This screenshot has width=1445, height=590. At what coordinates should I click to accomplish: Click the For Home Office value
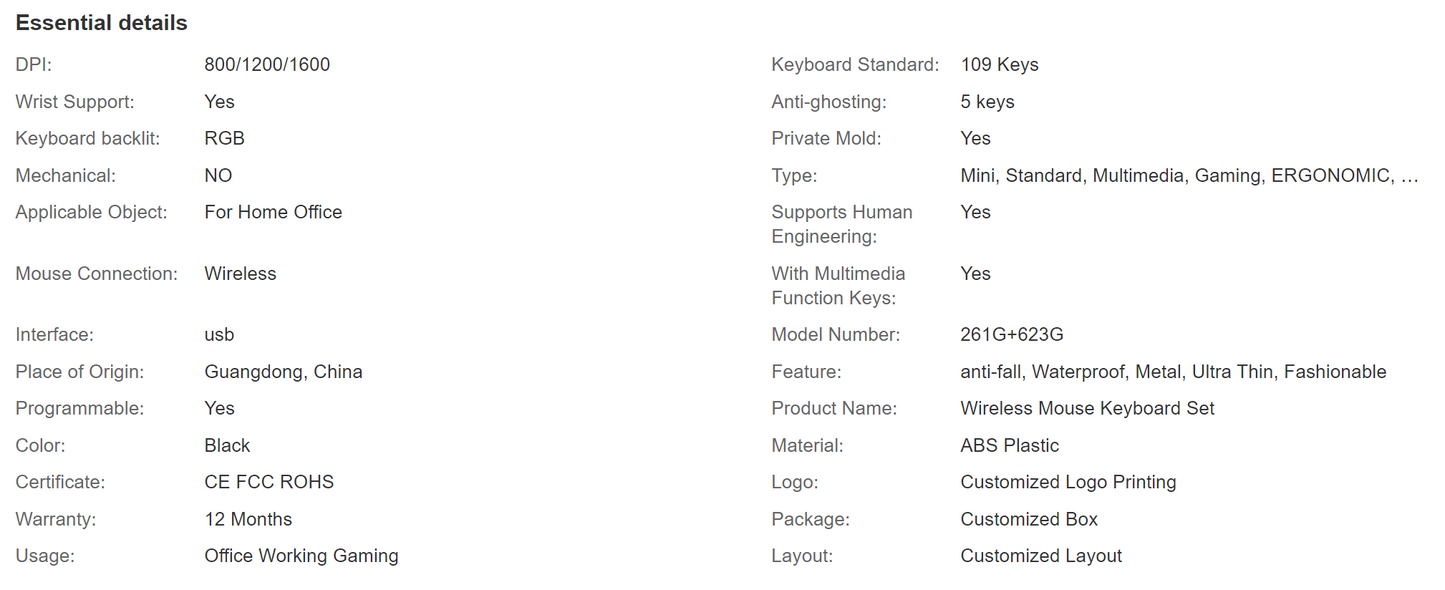[x=273, y=213]
